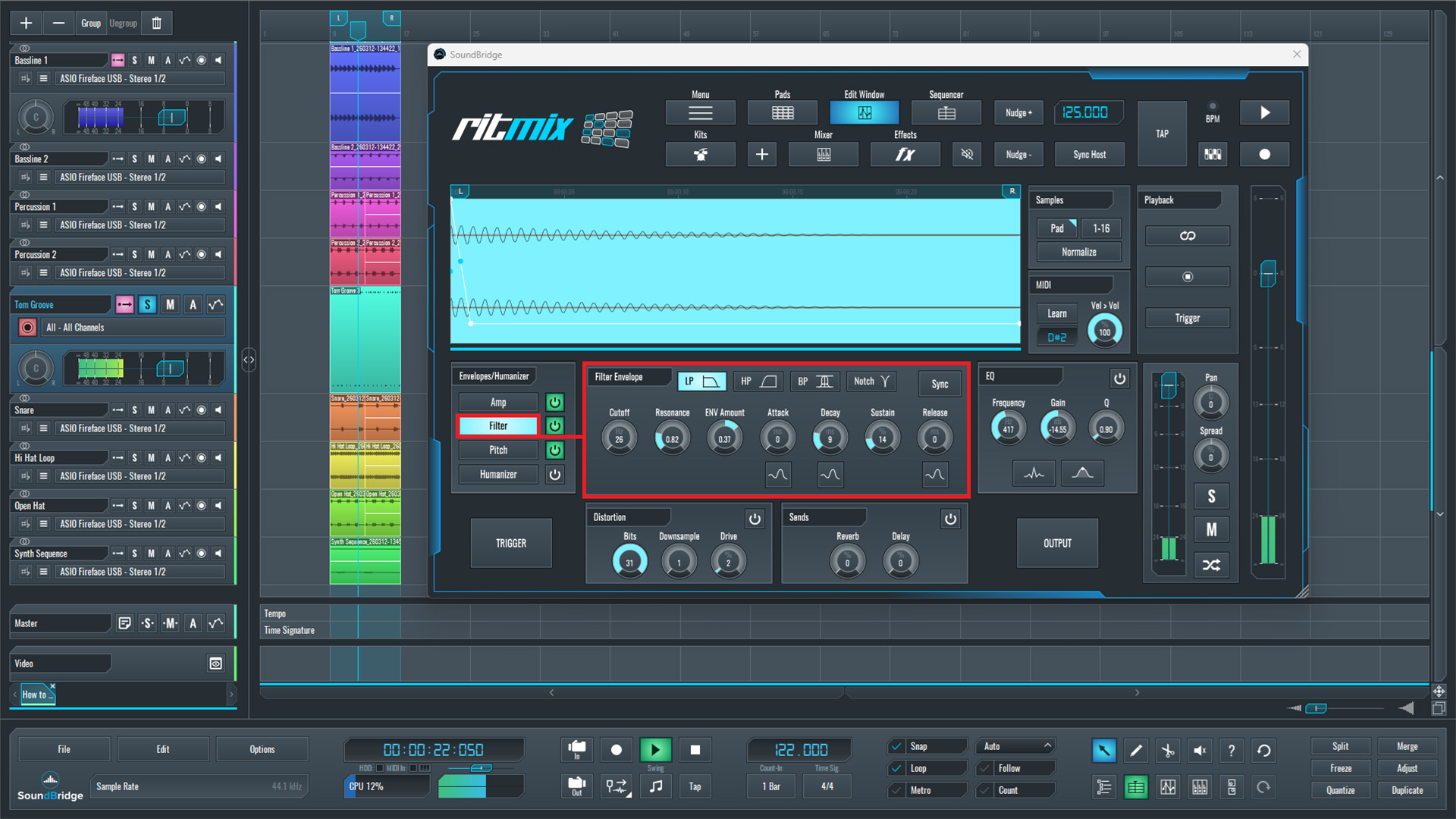The height and width of the screenshot is (819, 1456).
Task: Click the Cutoff knob
Action: (x=619, y=438)
